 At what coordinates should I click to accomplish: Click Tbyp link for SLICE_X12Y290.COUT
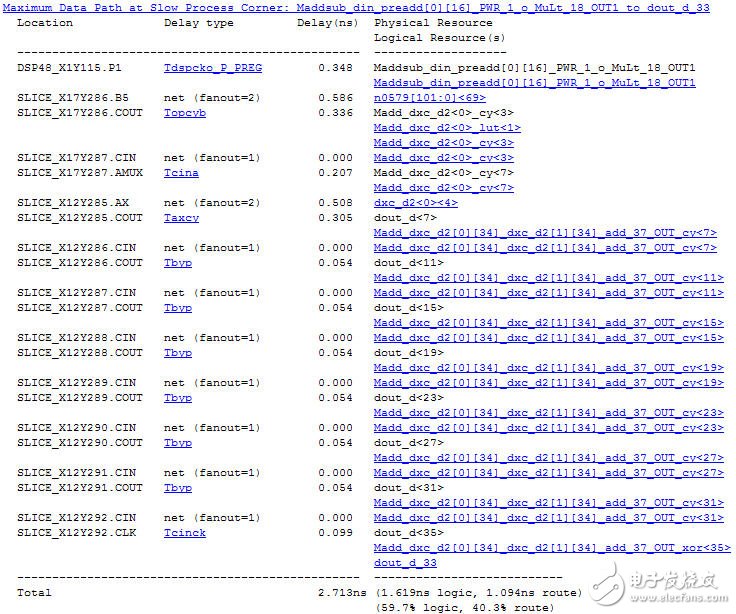click(178, 443)
